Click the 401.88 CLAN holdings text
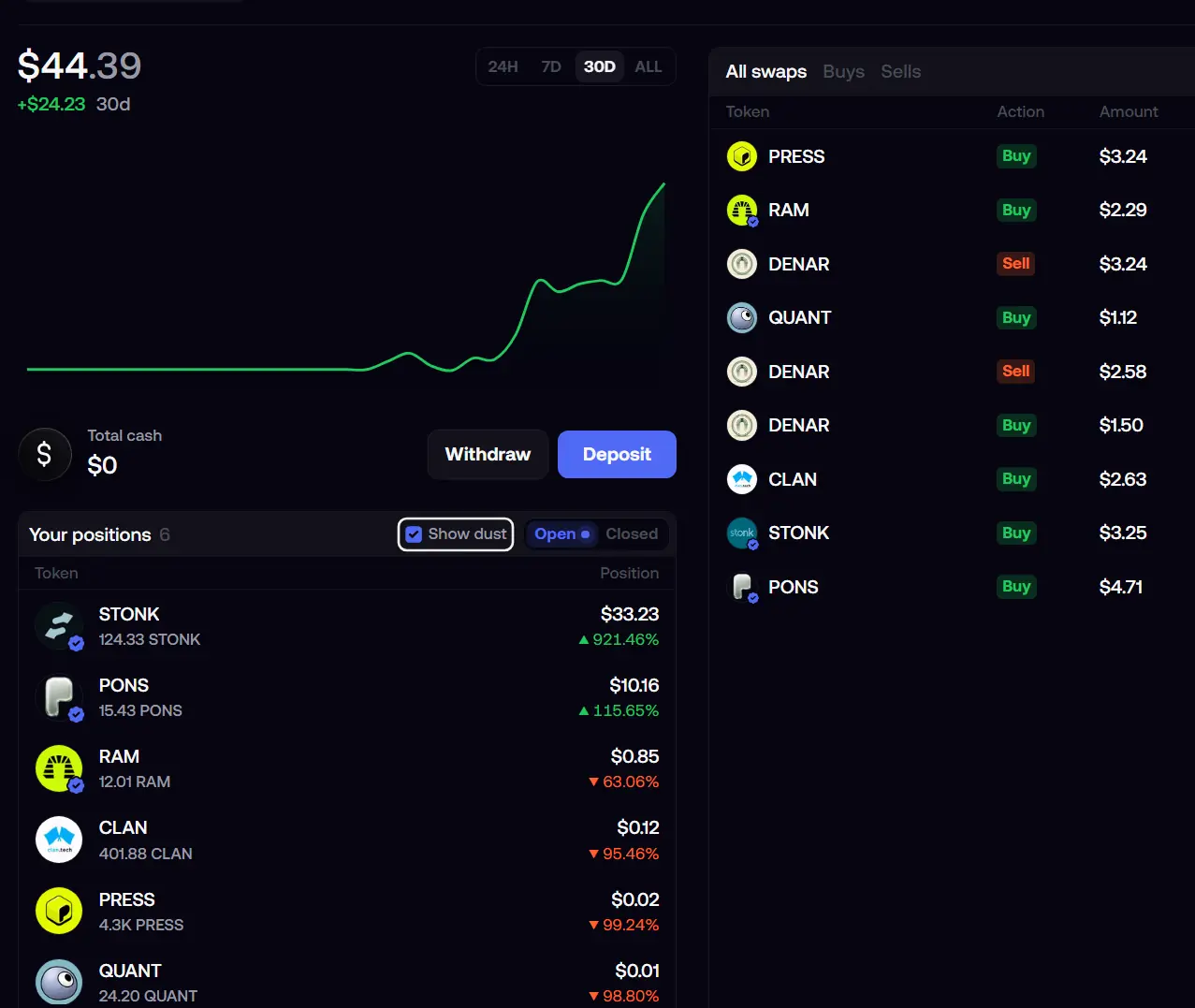1195x1008 pixels. point(146,854)
